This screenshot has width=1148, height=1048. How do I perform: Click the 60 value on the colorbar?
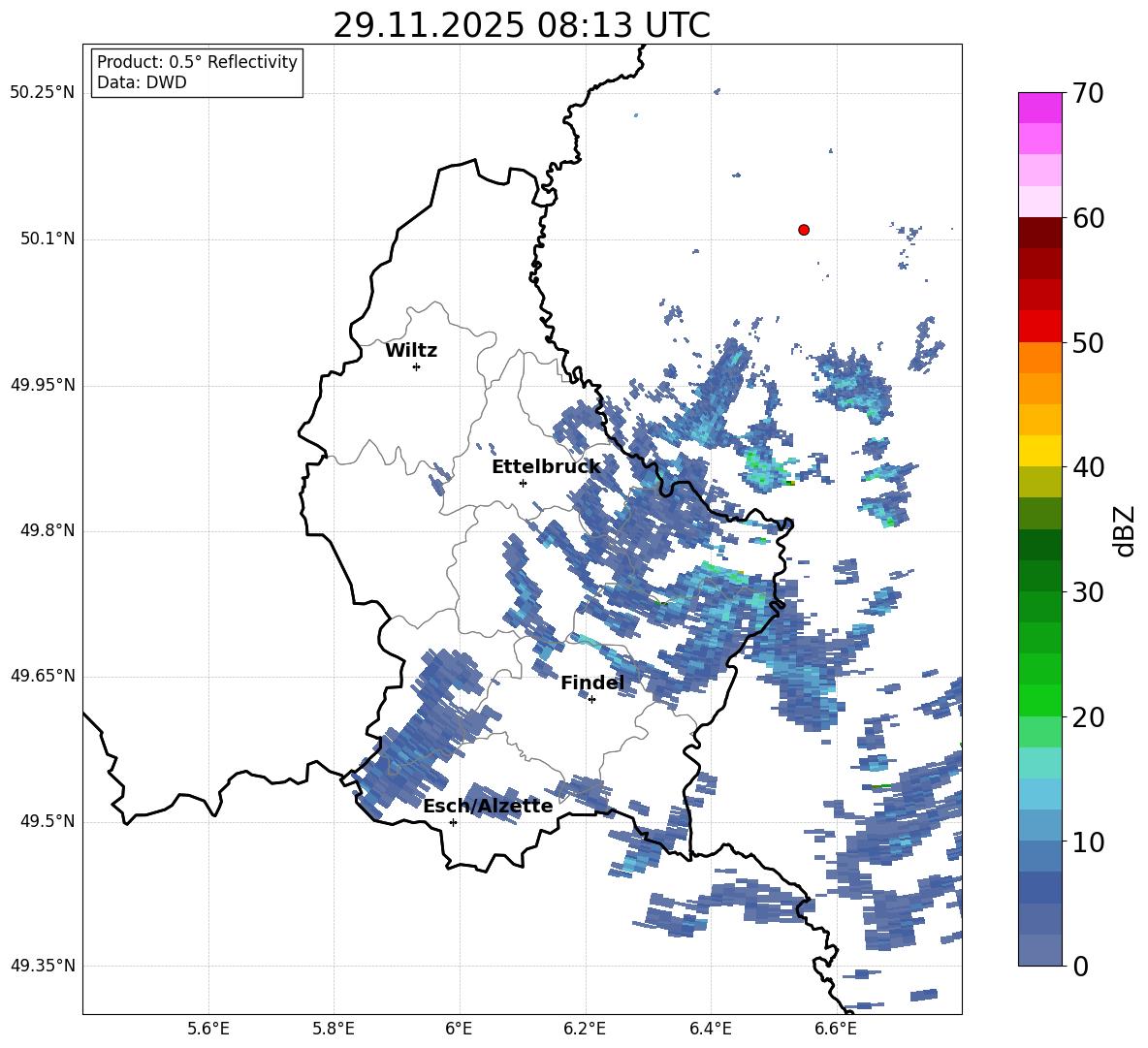(1088, 218)
